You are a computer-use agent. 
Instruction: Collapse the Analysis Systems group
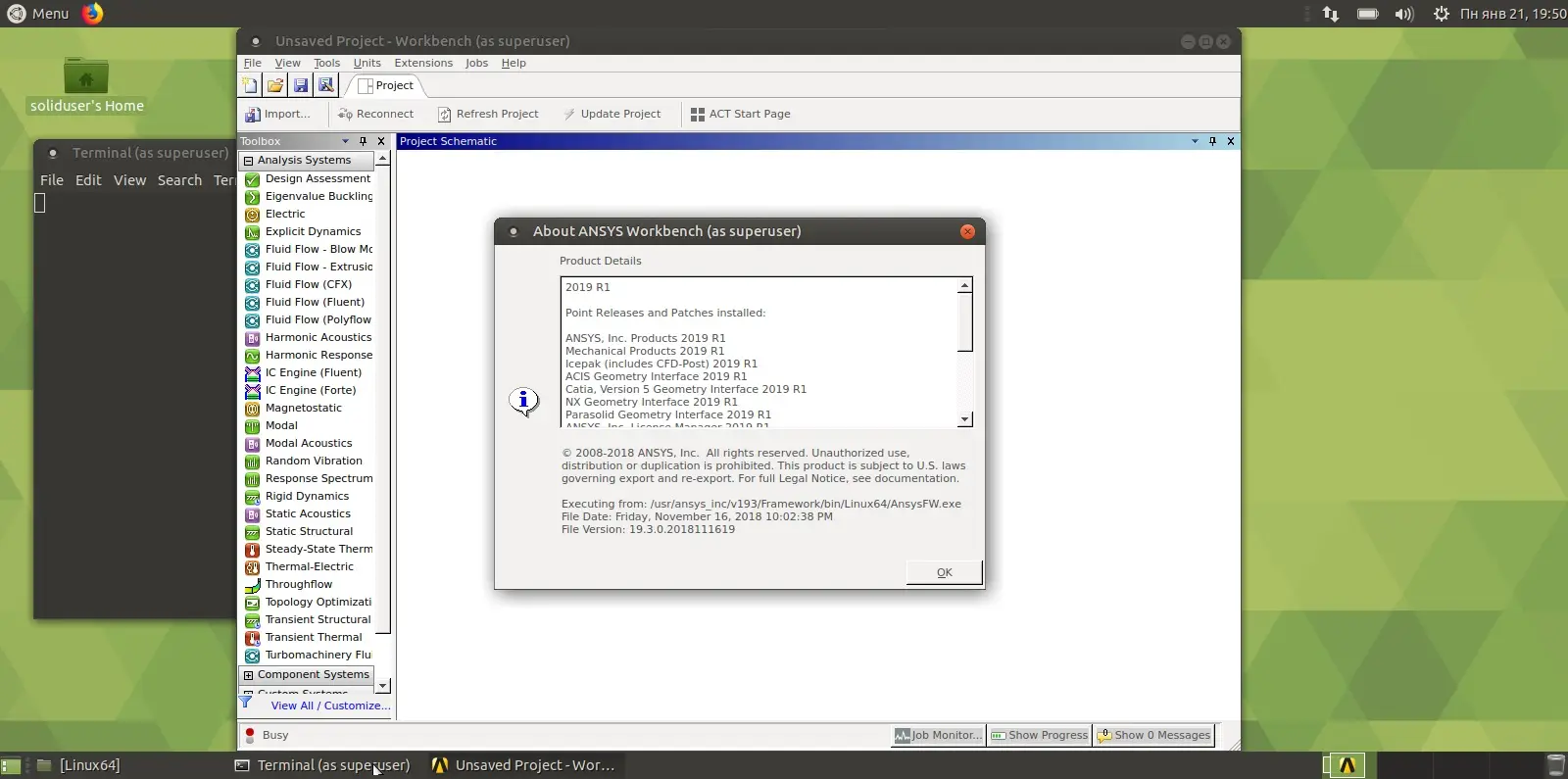tap(249, 161)
